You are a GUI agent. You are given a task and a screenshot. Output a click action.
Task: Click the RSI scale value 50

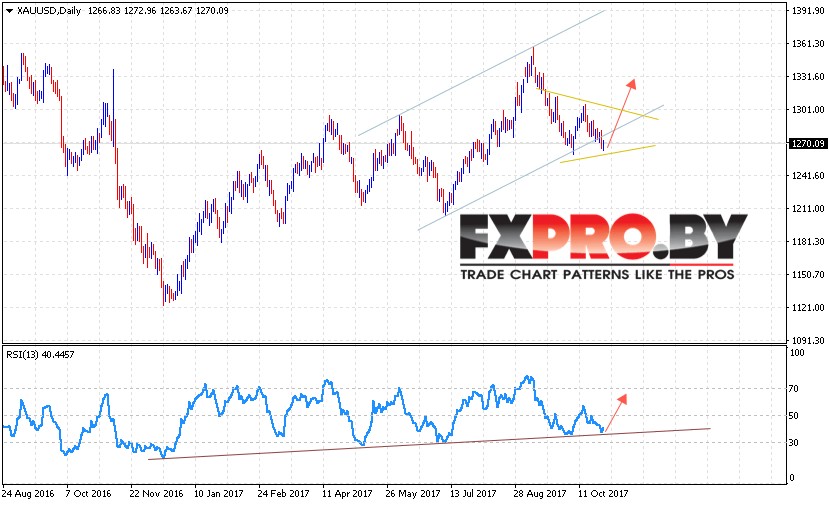click(794, 416)
